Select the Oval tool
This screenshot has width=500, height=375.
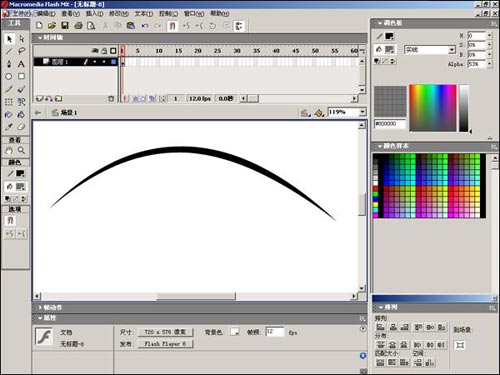[9, 76]
